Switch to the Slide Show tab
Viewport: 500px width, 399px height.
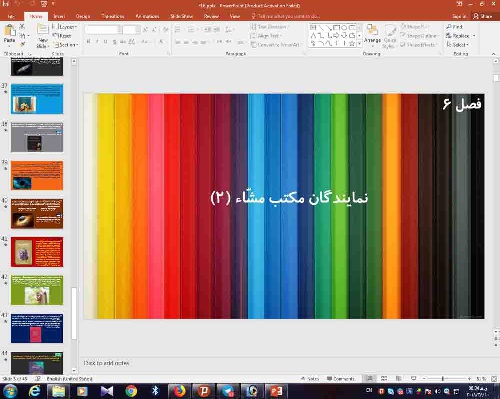[181, 16]
